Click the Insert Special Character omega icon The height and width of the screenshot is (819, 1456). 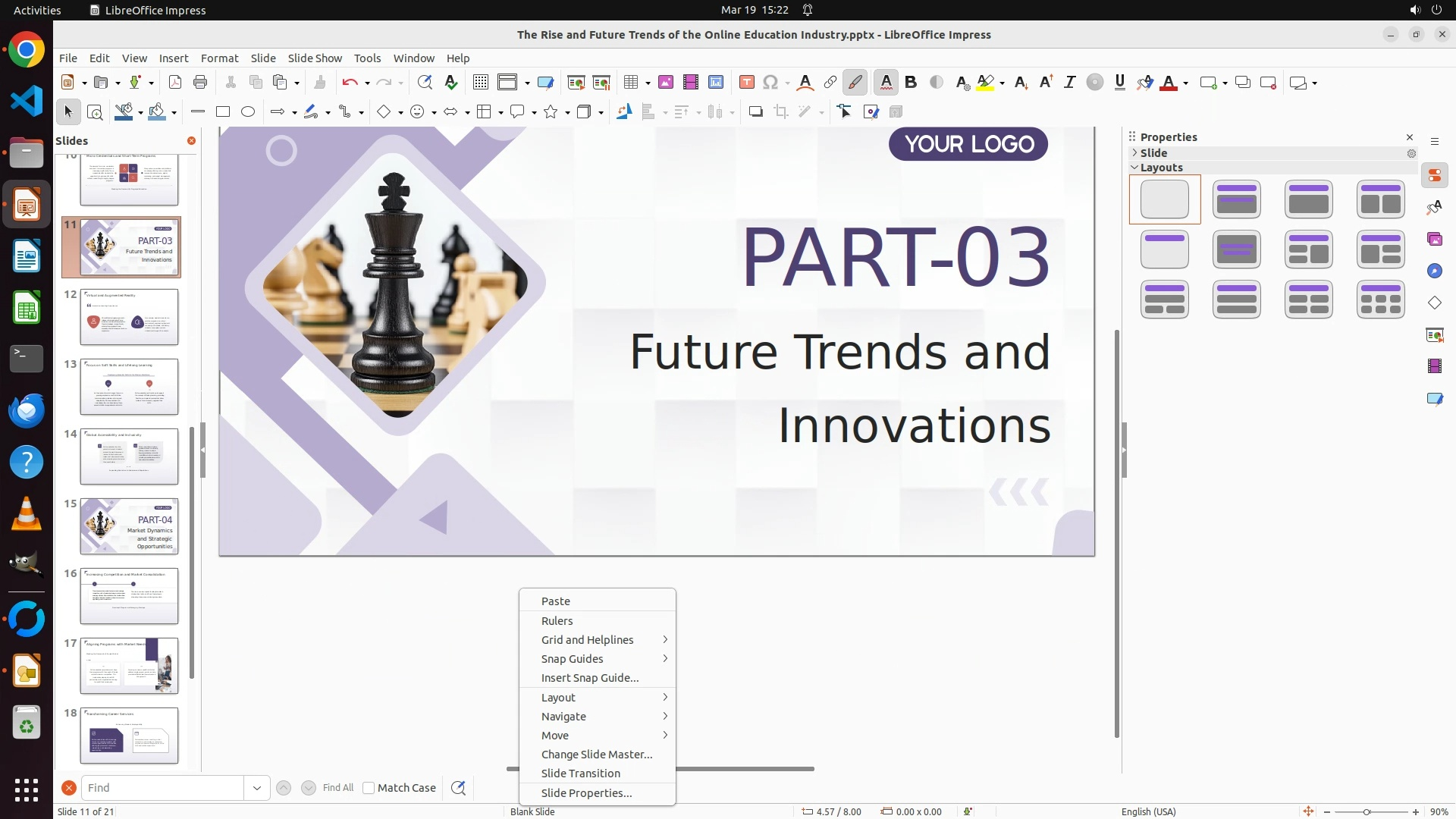770,83
